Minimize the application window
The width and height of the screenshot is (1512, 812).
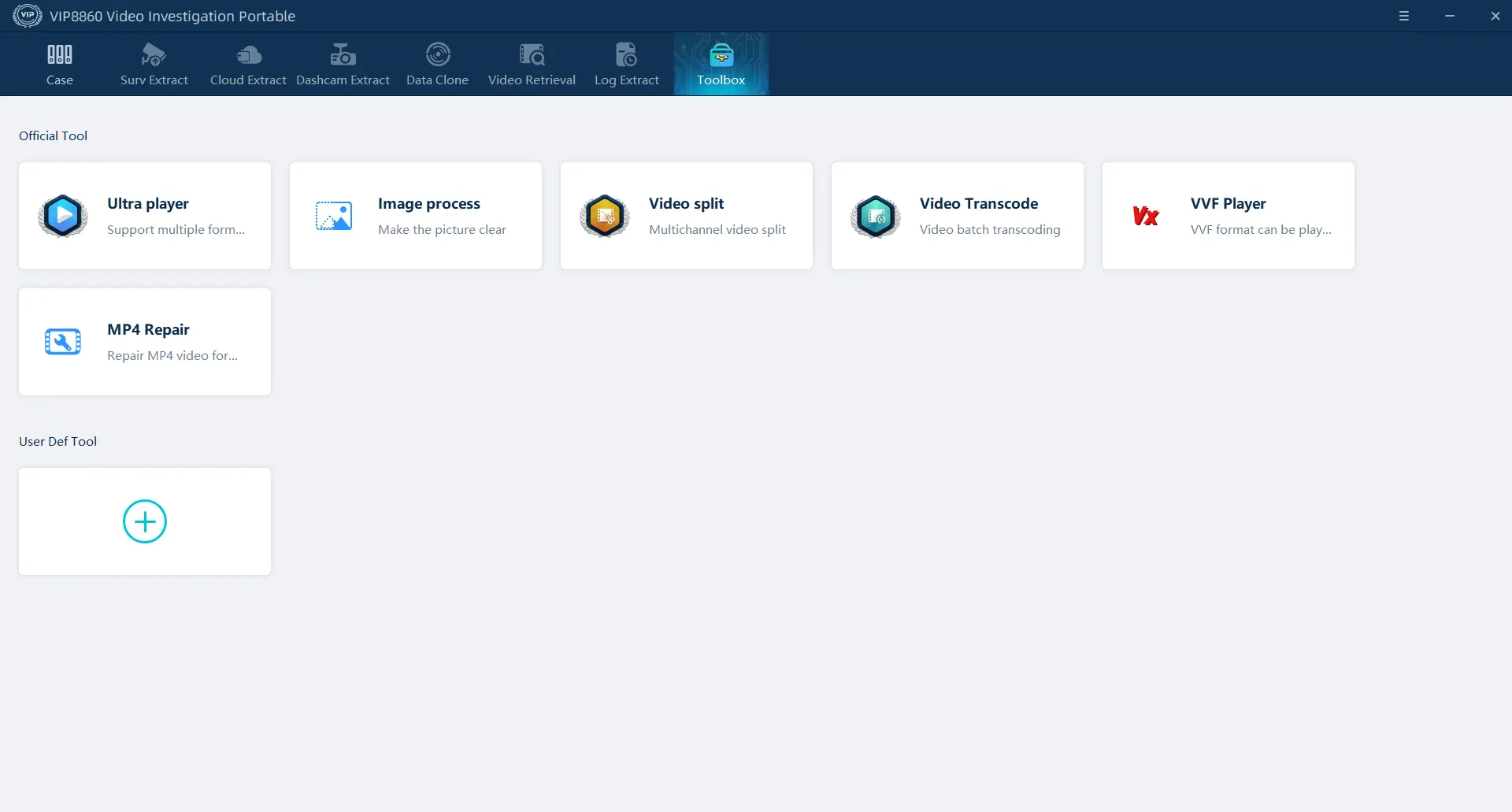pos(1449,16)
